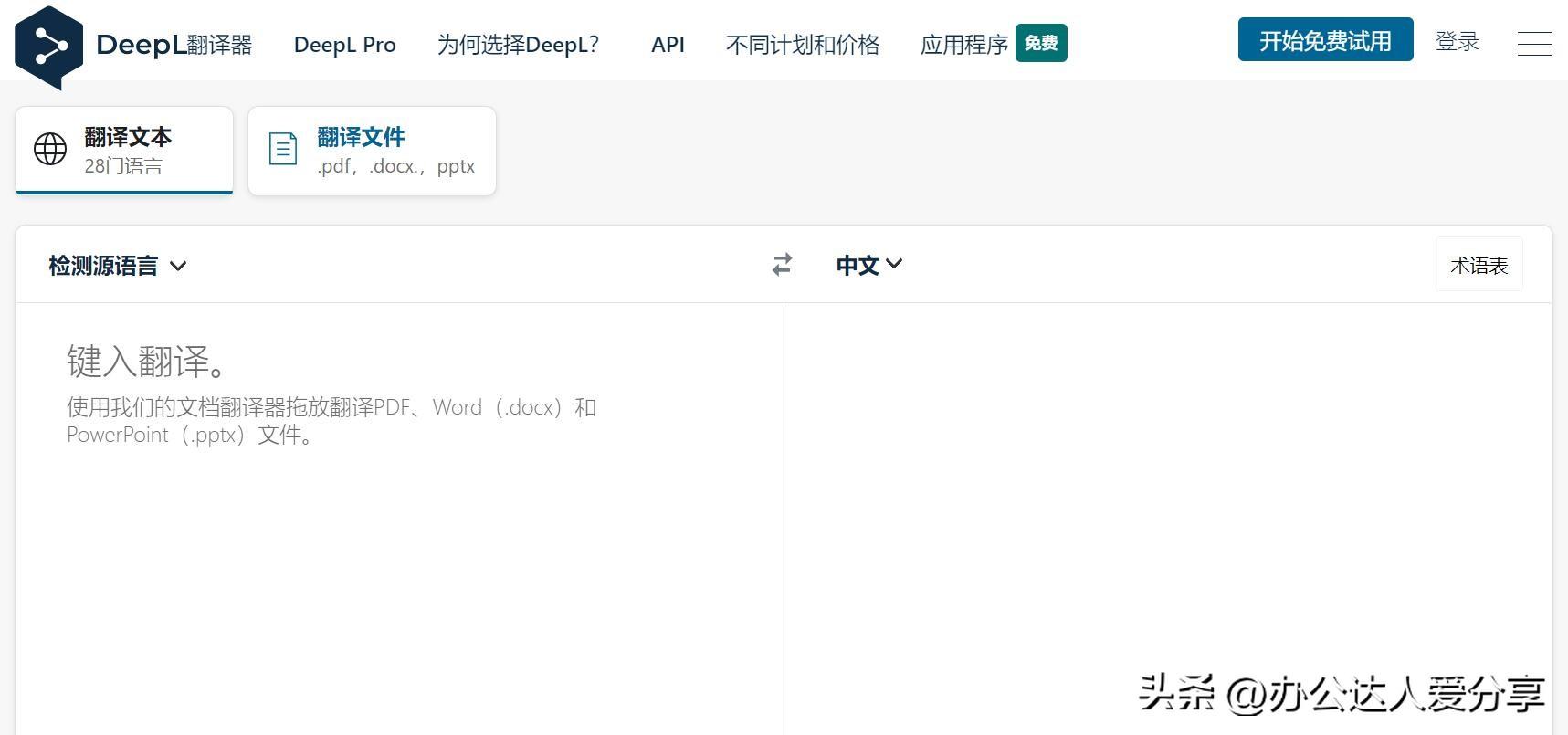Click the 开始免费试用 button
Viewport: 1568px width, 735px height.
pos(1325,40)
